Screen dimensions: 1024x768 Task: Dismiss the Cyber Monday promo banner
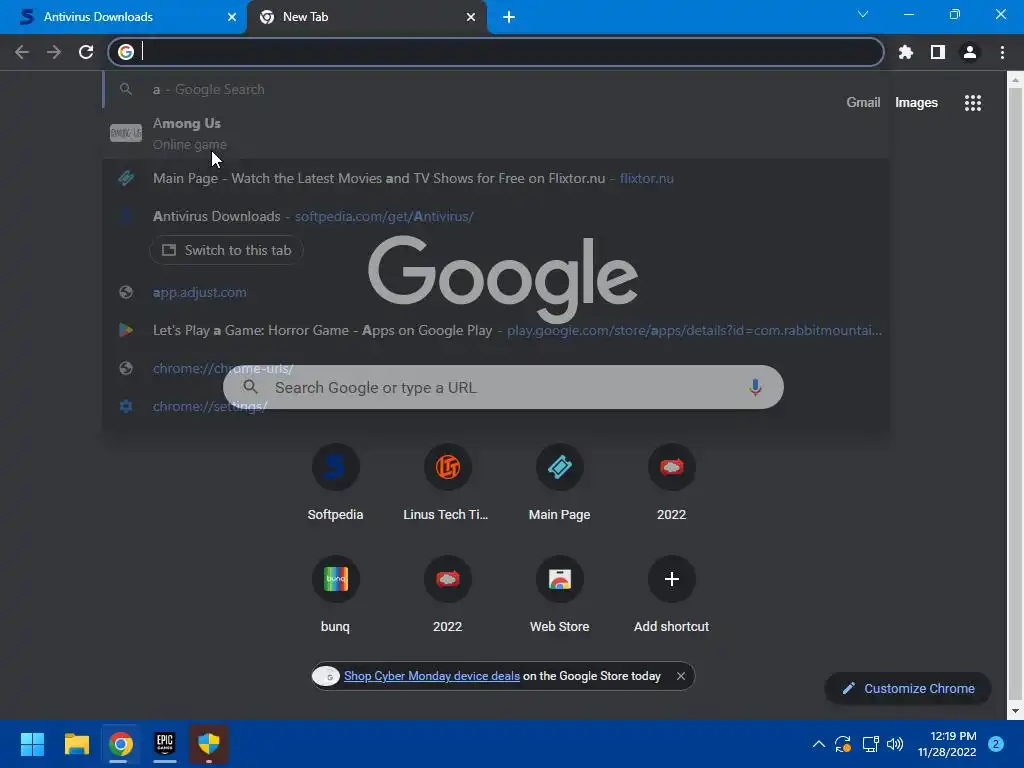680,676
